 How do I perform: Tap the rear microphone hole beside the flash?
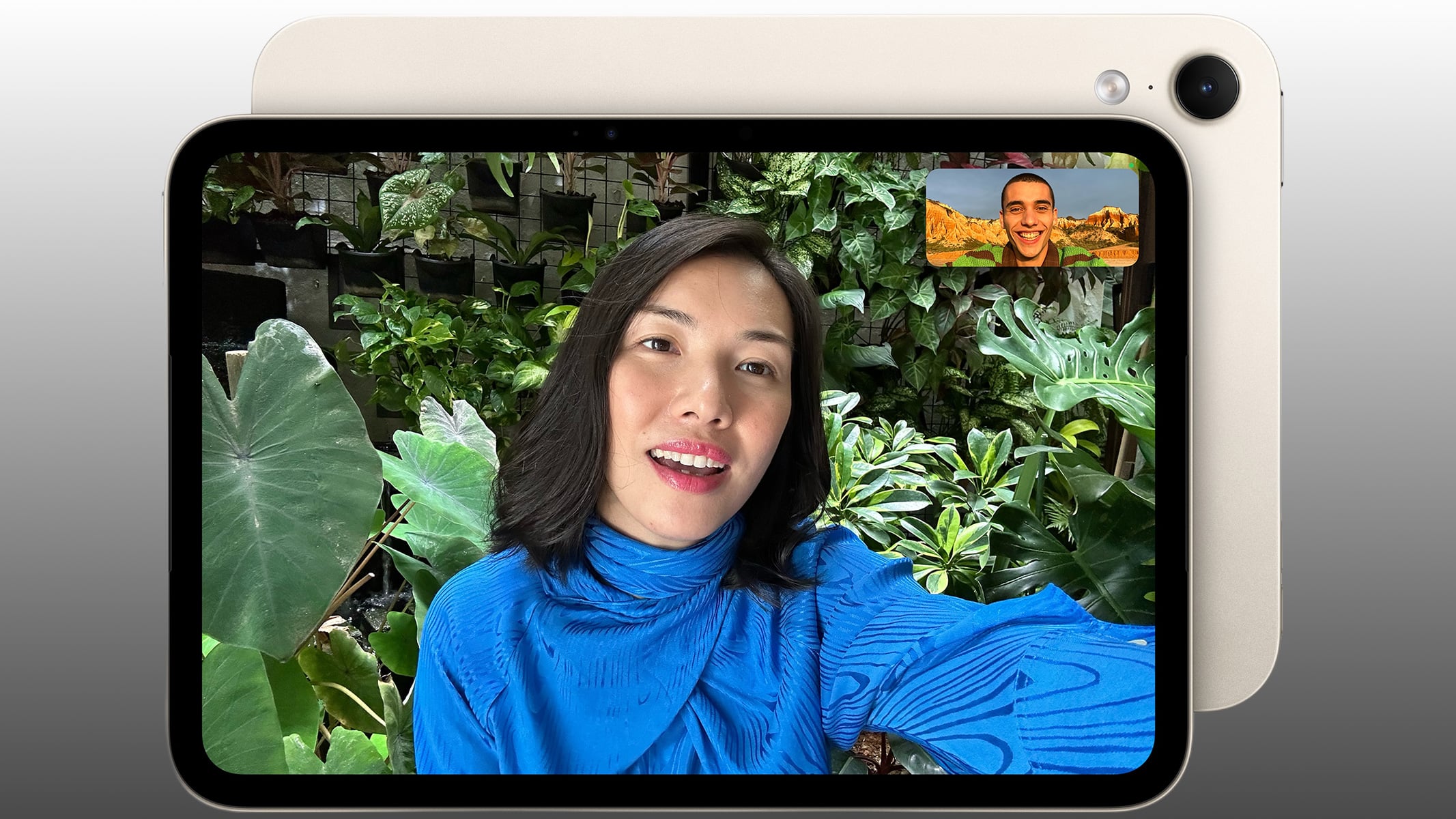click(x=1151, y=87)
